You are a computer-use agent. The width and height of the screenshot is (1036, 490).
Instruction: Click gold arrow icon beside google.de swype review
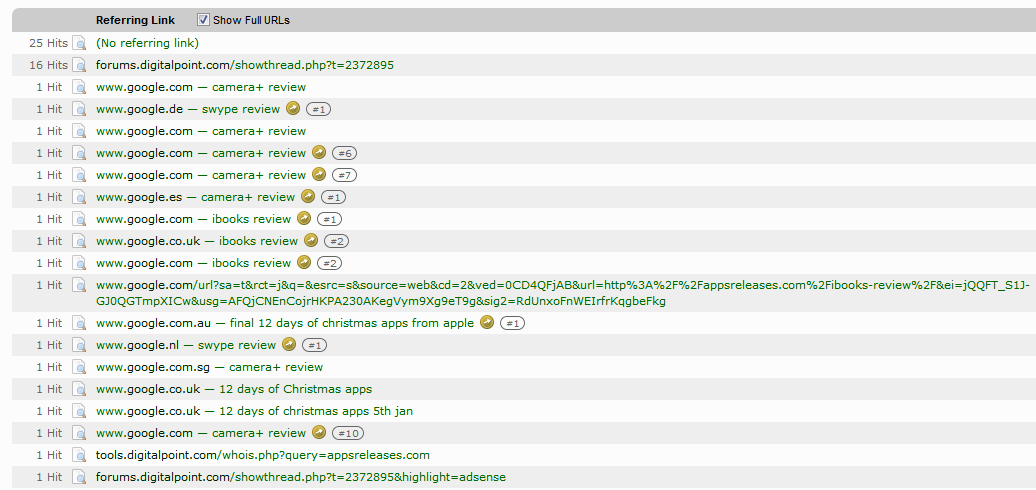point(293,108)
